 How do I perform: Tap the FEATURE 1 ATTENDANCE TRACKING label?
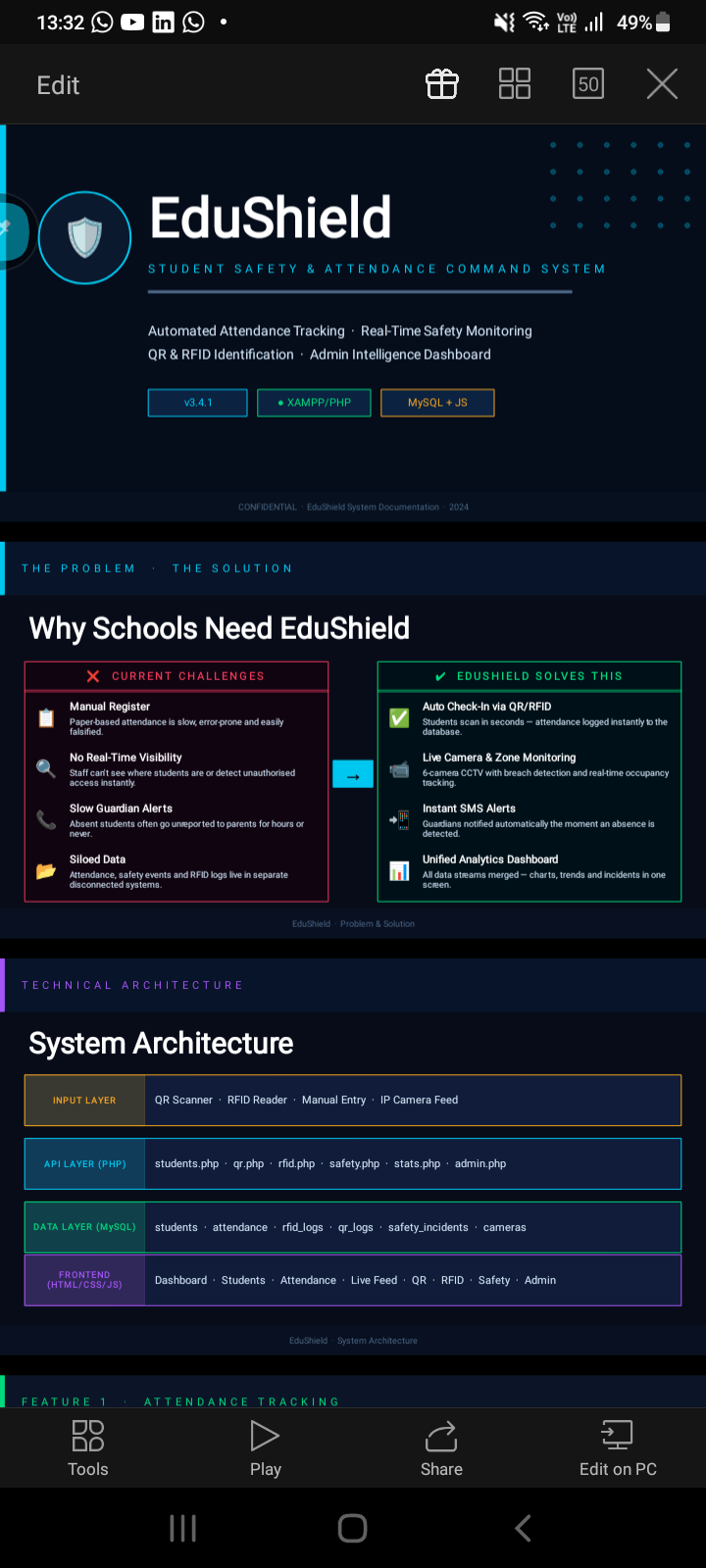180,1401
